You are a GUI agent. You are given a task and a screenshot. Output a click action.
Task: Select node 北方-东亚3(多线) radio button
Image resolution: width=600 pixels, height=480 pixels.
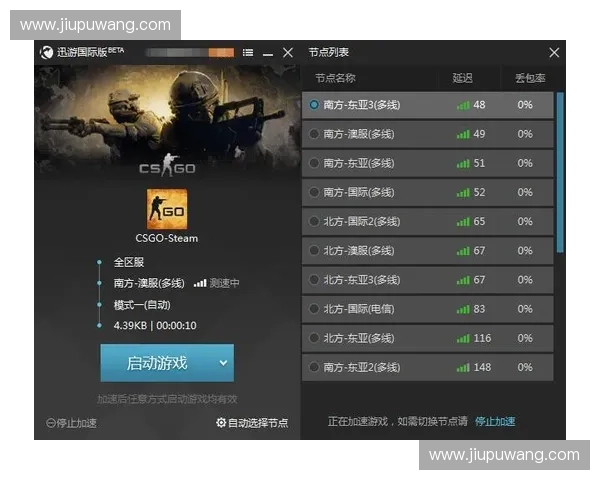tap(314, 280)
